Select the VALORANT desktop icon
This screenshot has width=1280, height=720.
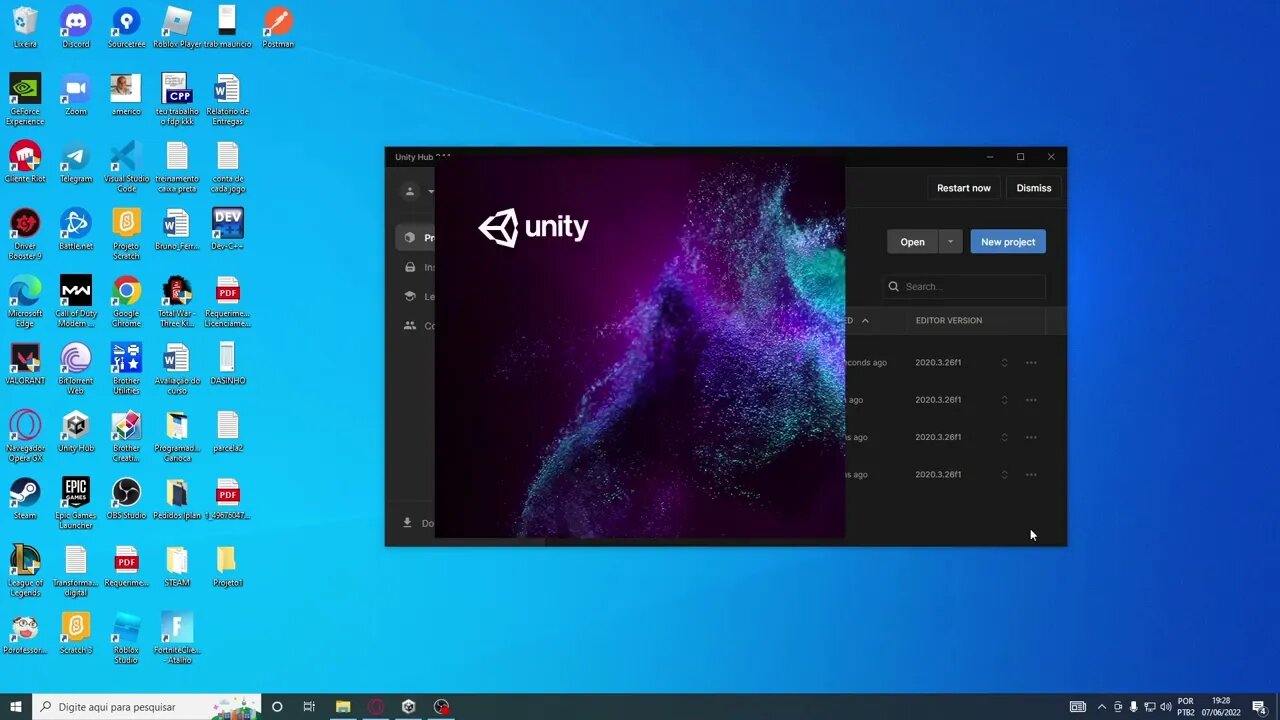(25, 363)
